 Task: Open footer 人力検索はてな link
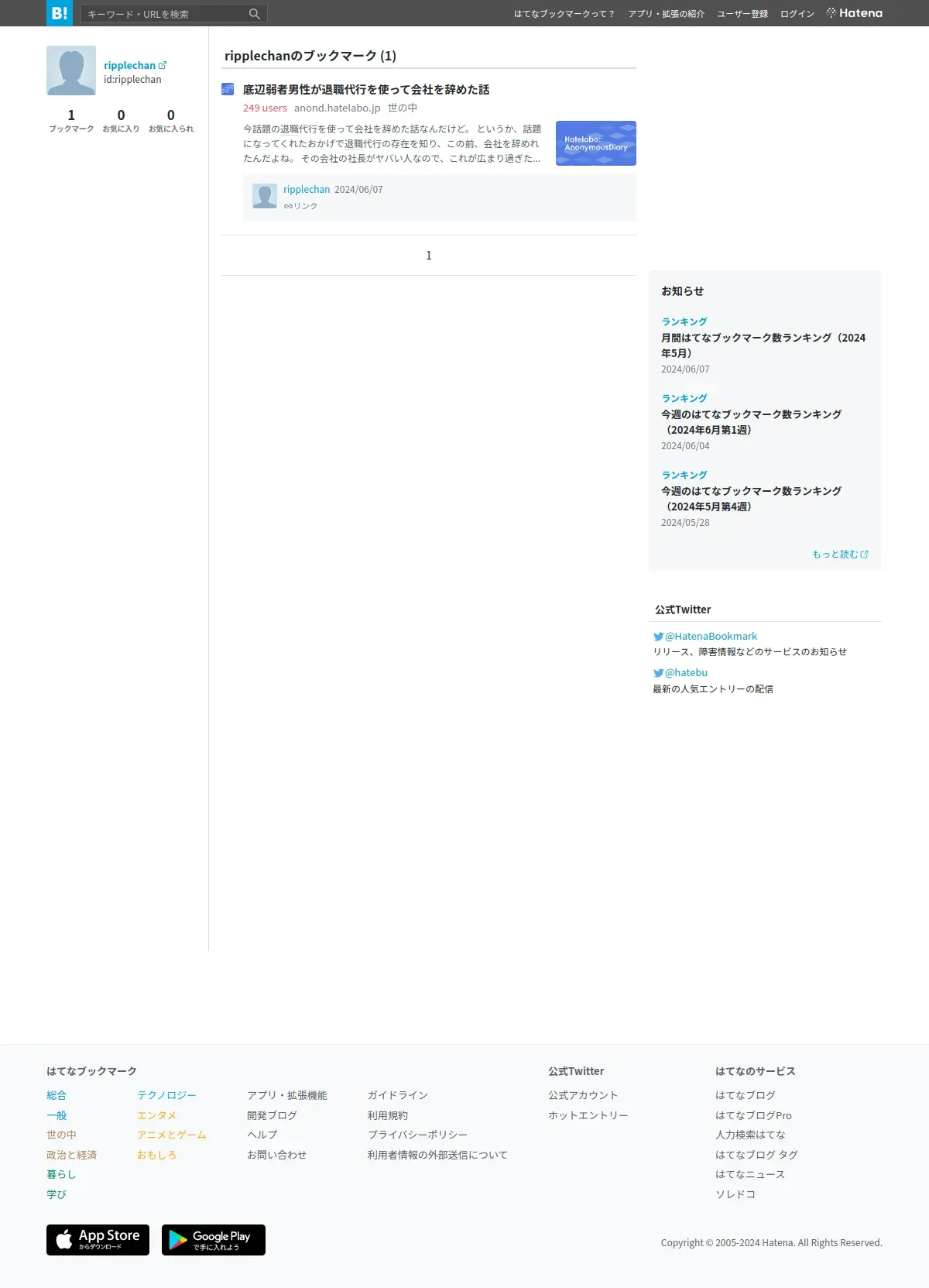[x=750, y=1135]
